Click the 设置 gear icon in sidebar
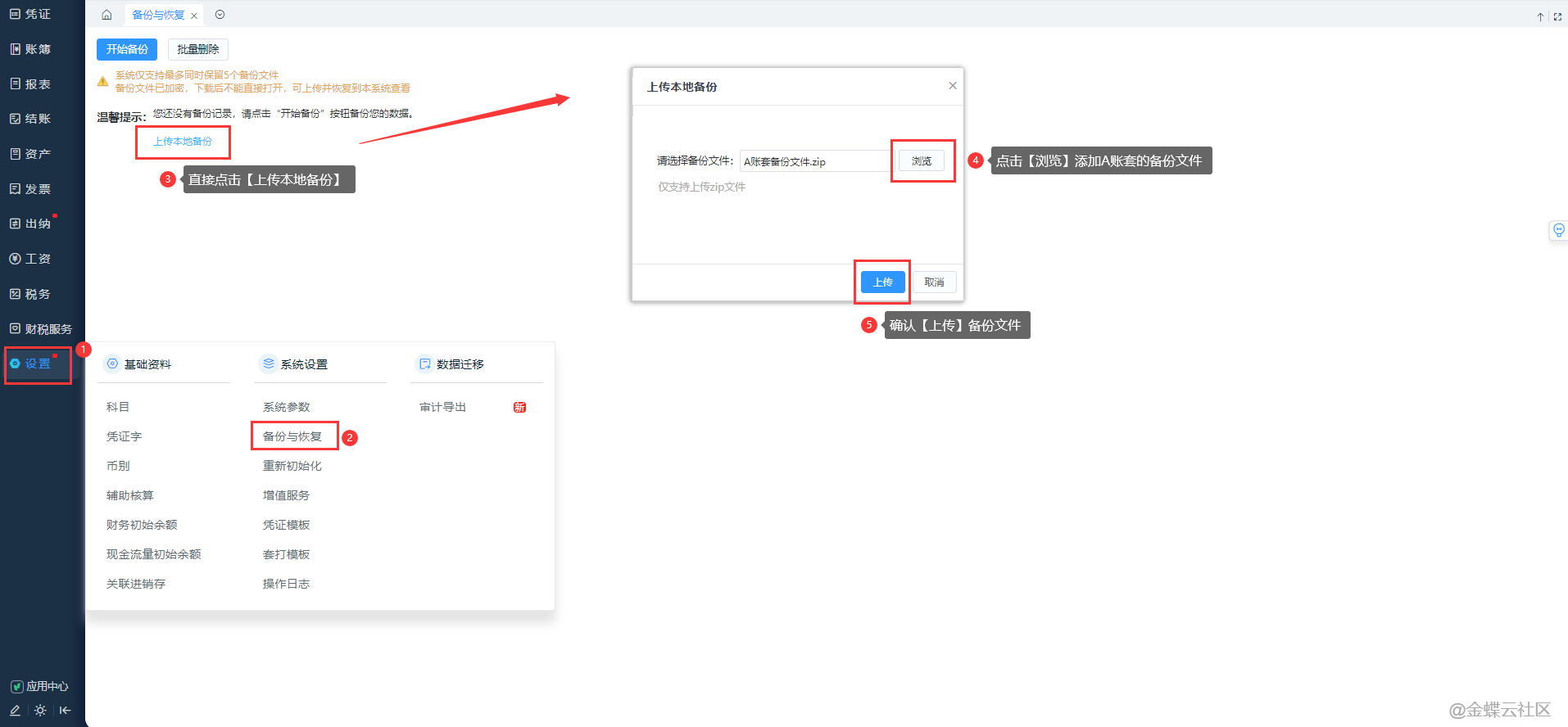 click(15, 363)
